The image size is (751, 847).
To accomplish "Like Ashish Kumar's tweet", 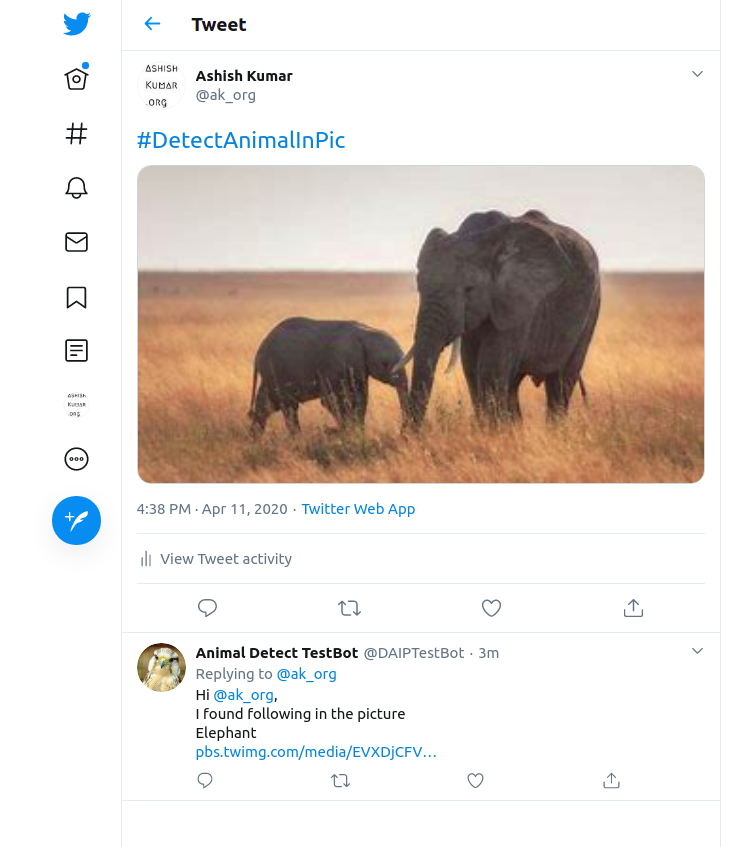I will coord(491,608).
